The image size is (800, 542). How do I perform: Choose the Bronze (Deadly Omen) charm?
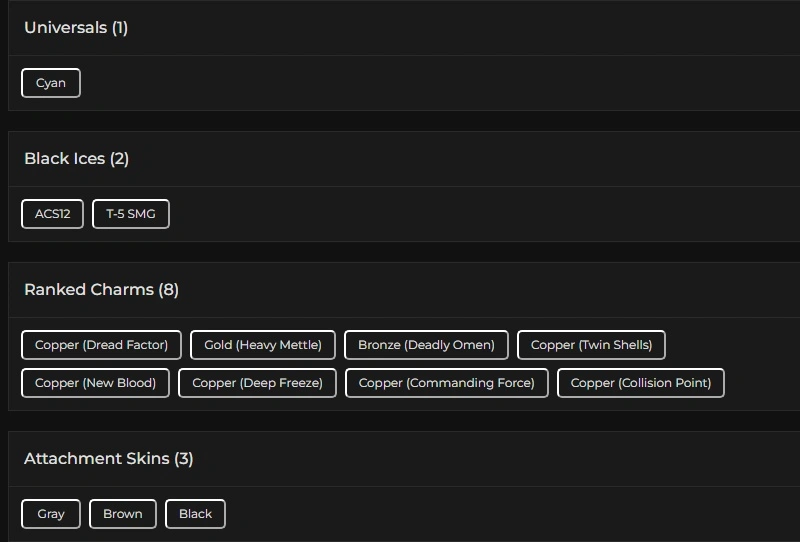click(x=426, y=345)
